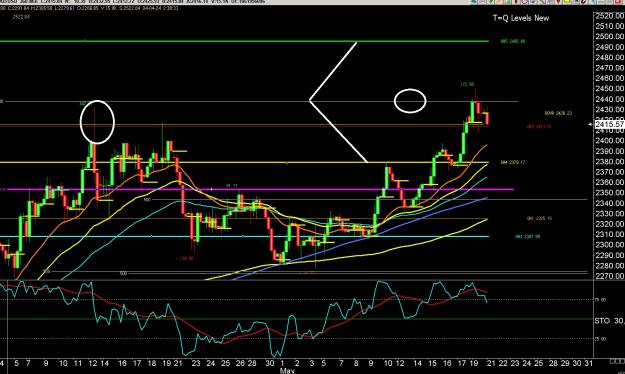Screen dimensions: 625x374
Task: Select the current price marker 2415.57
Action: (x=609, y=124)
